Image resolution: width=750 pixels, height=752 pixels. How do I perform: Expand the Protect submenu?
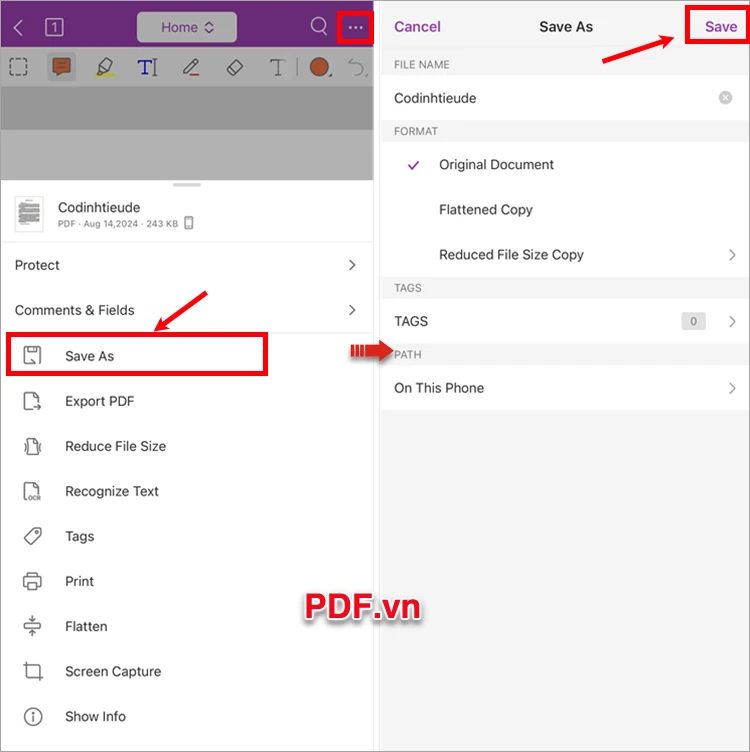187,265
